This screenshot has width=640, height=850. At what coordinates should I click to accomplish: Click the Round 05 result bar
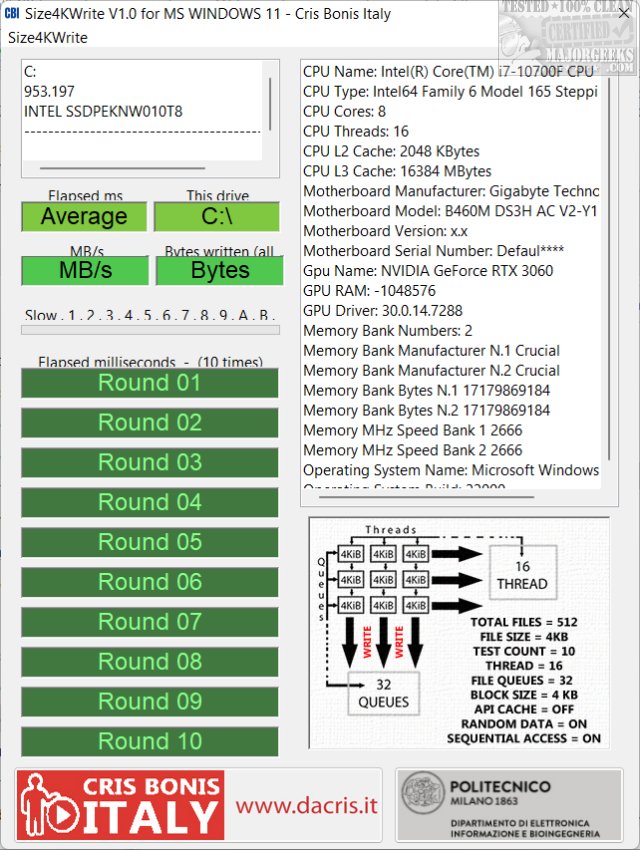click(150, 542)
